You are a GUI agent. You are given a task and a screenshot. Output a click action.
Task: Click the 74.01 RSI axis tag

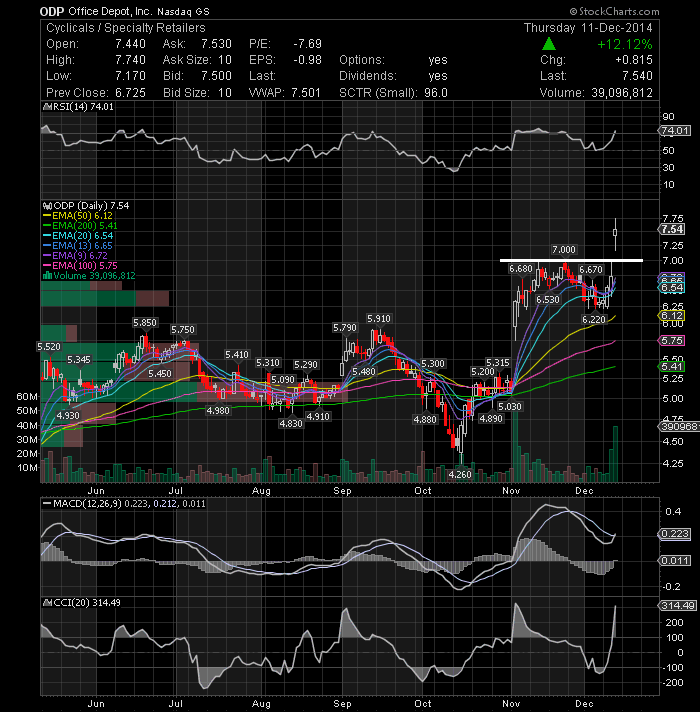675,131
